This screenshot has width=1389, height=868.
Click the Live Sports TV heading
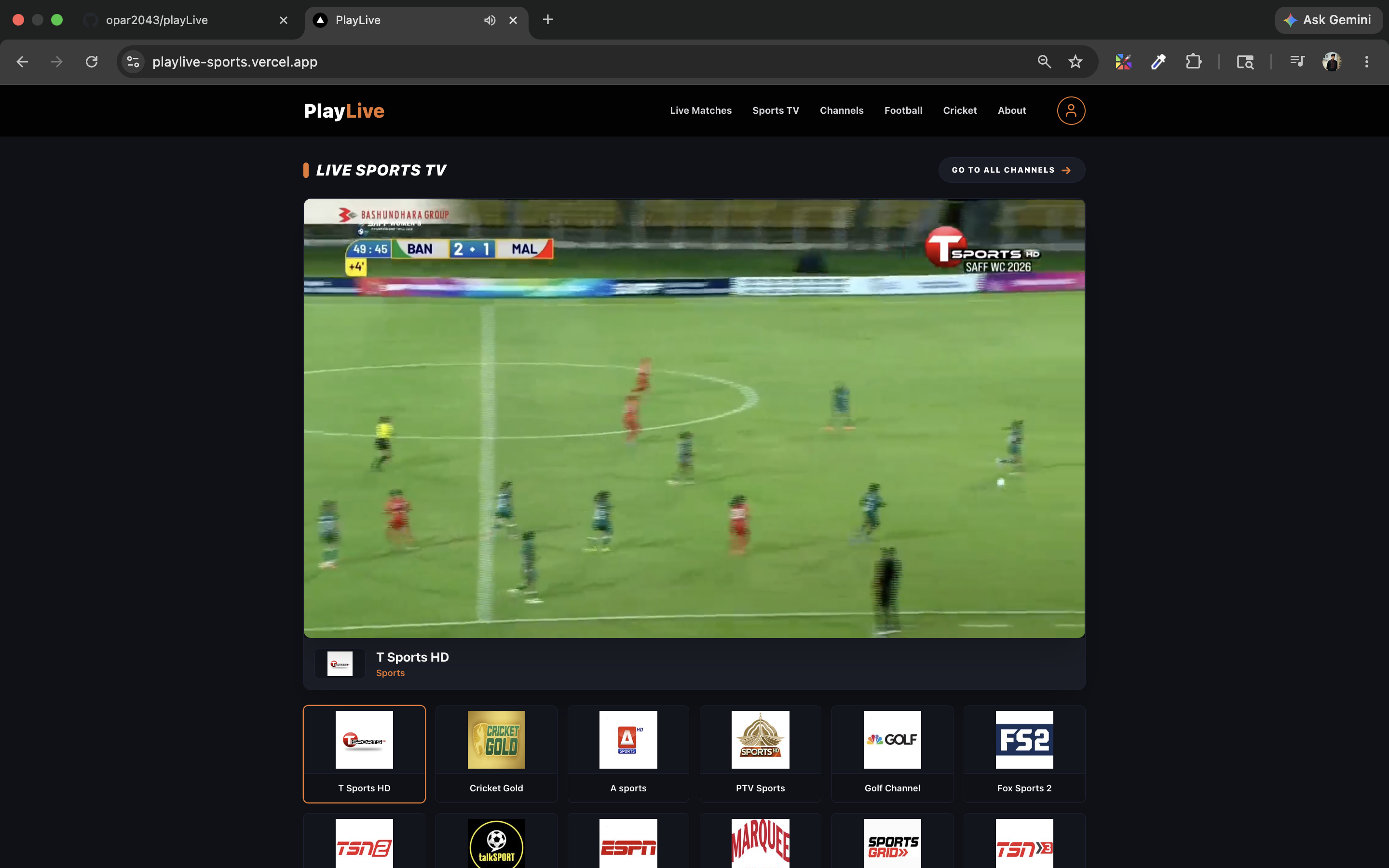[x=381, y=170]
